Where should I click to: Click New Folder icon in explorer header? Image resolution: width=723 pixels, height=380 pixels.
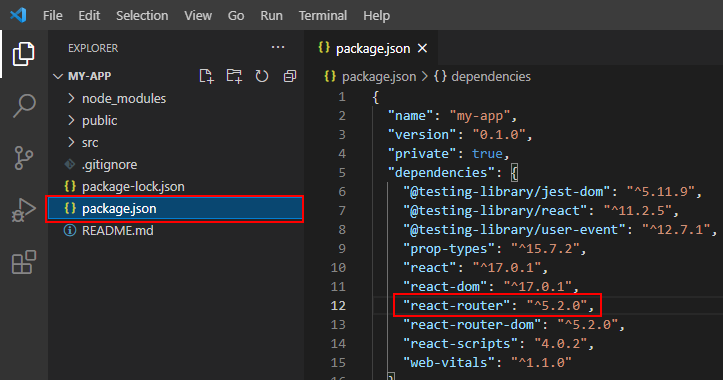[x=234, y=76]
